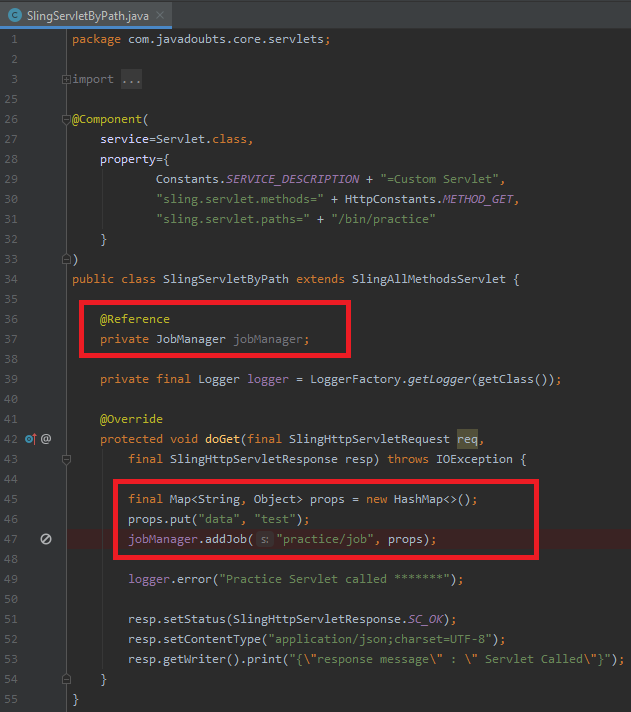The width and height of the screenshot is (631, 712).
Task: Click IOException on line 43
Action: click(474, 459)
